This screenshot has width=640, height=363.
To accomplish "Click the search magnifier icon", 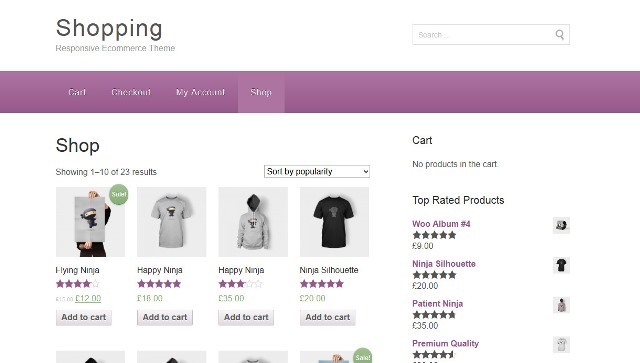I will 560,35.
